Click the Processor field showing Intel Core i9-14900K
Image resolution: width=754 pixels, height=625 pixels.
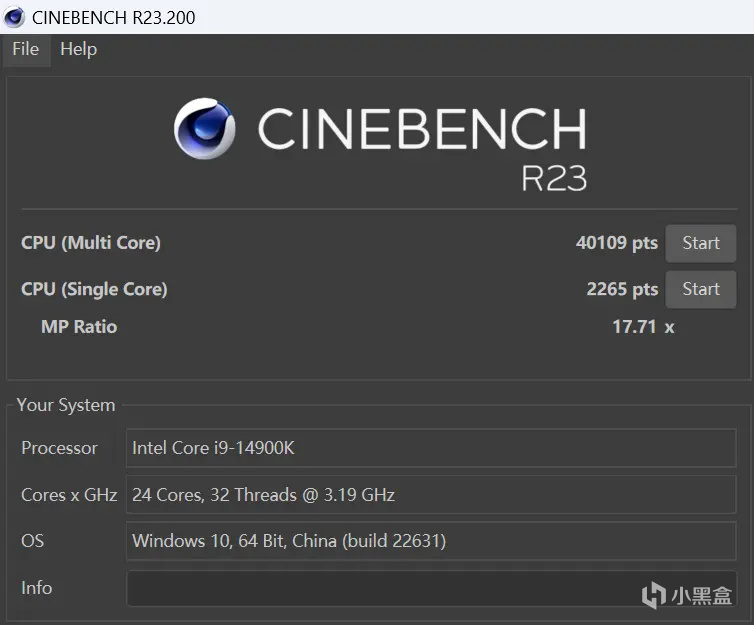point(431,448)
